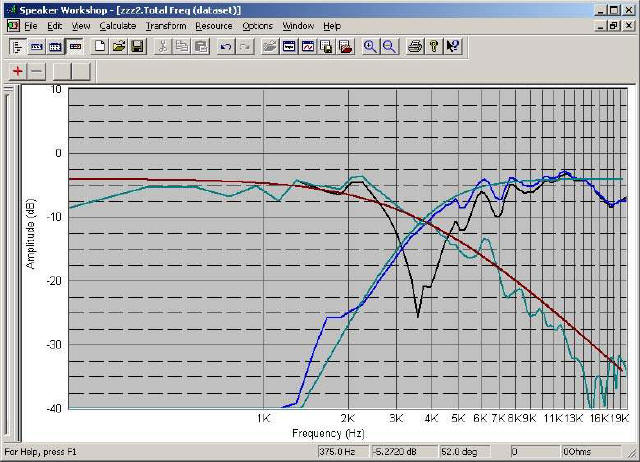Toggle the fourth pressed view-mode toolbar button
The height and width of the screenshot is (462, 640).
[x=74, y=46]
